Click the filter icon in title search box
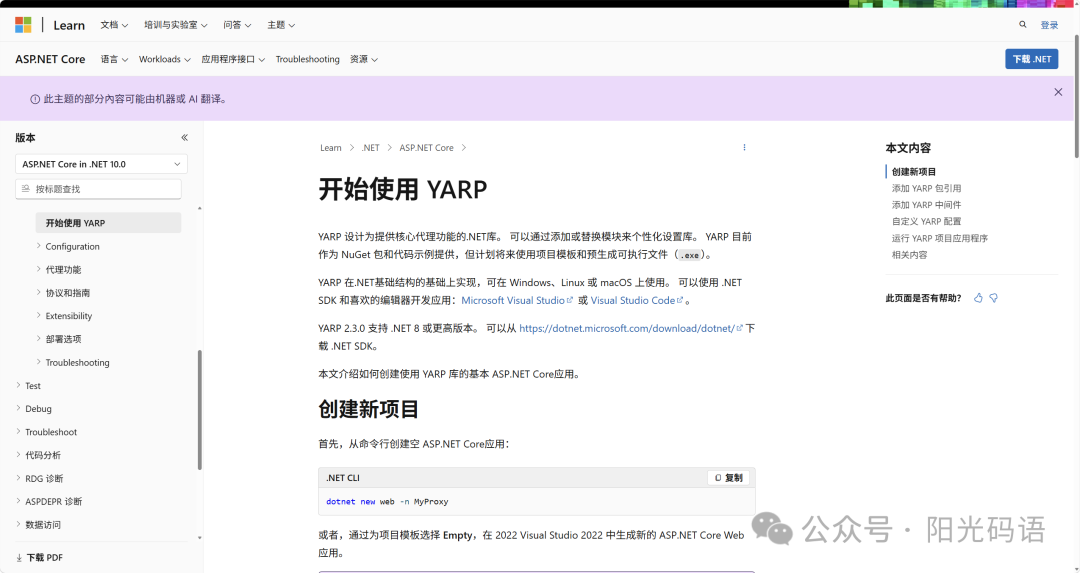The image size is (1080, 573). coord(25,189)
